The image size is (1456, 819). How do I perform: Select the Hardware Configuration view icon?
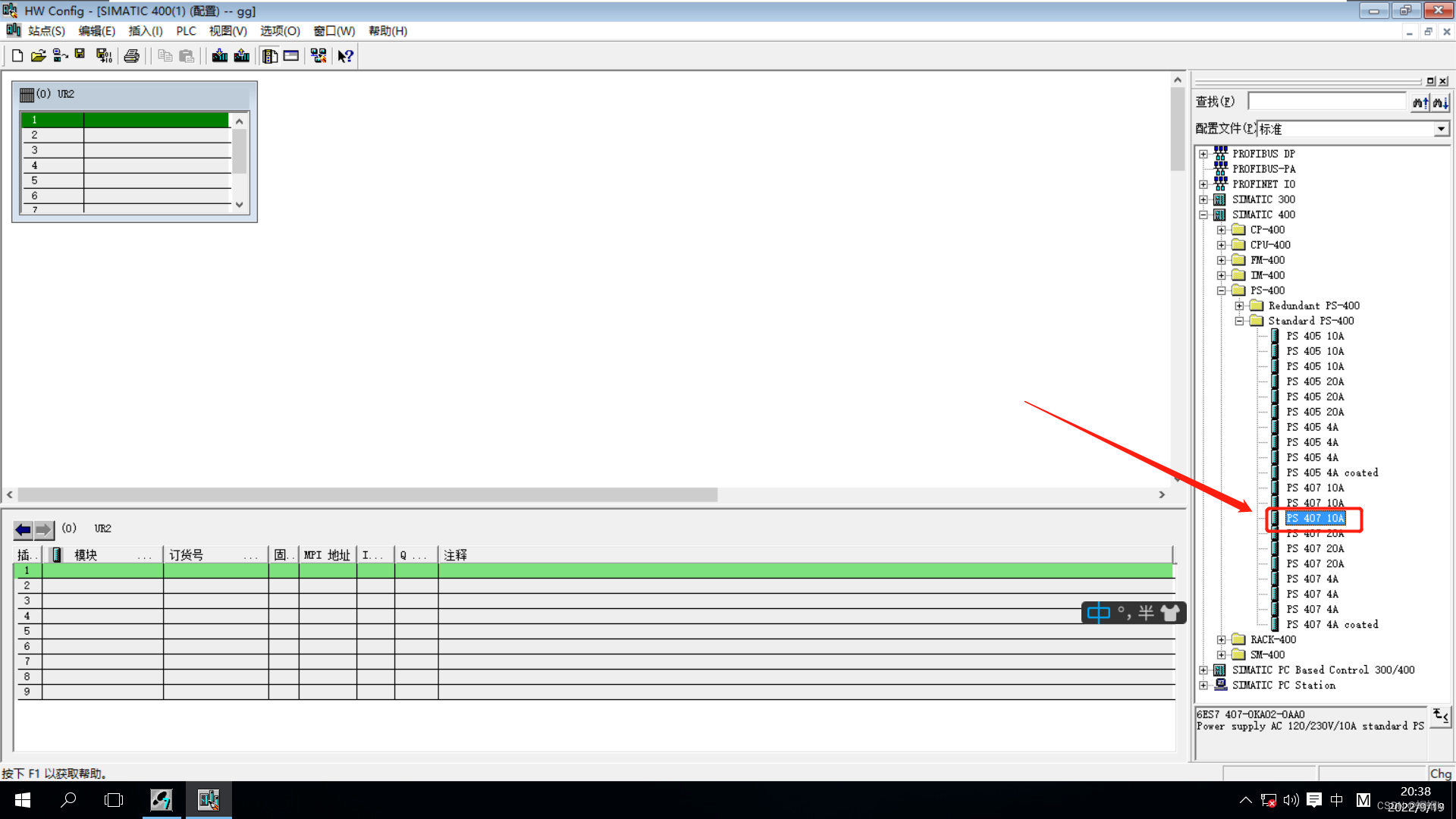(x=269, y=55)
